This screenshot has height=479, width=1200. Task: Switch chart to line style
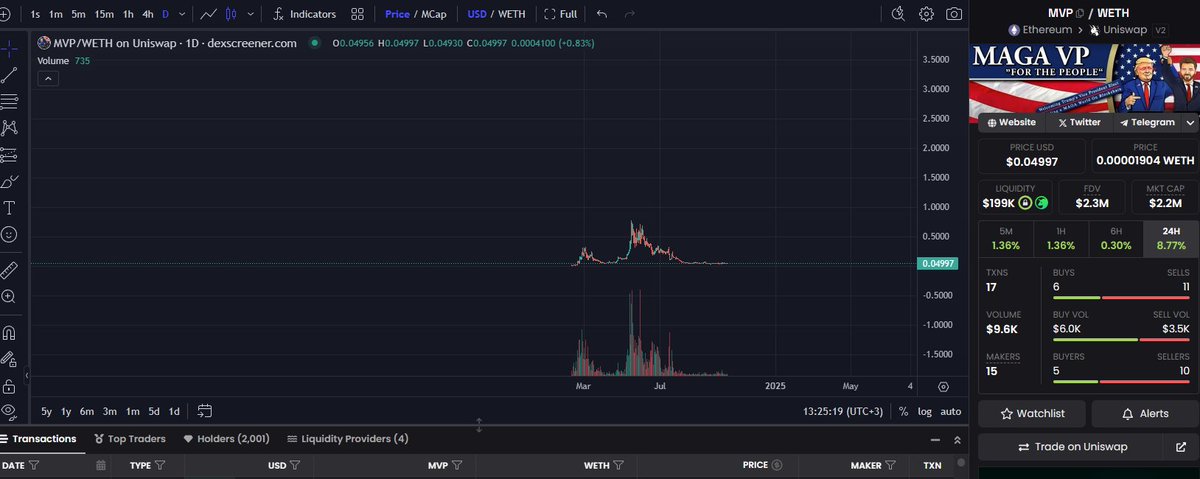coord(208,14)
